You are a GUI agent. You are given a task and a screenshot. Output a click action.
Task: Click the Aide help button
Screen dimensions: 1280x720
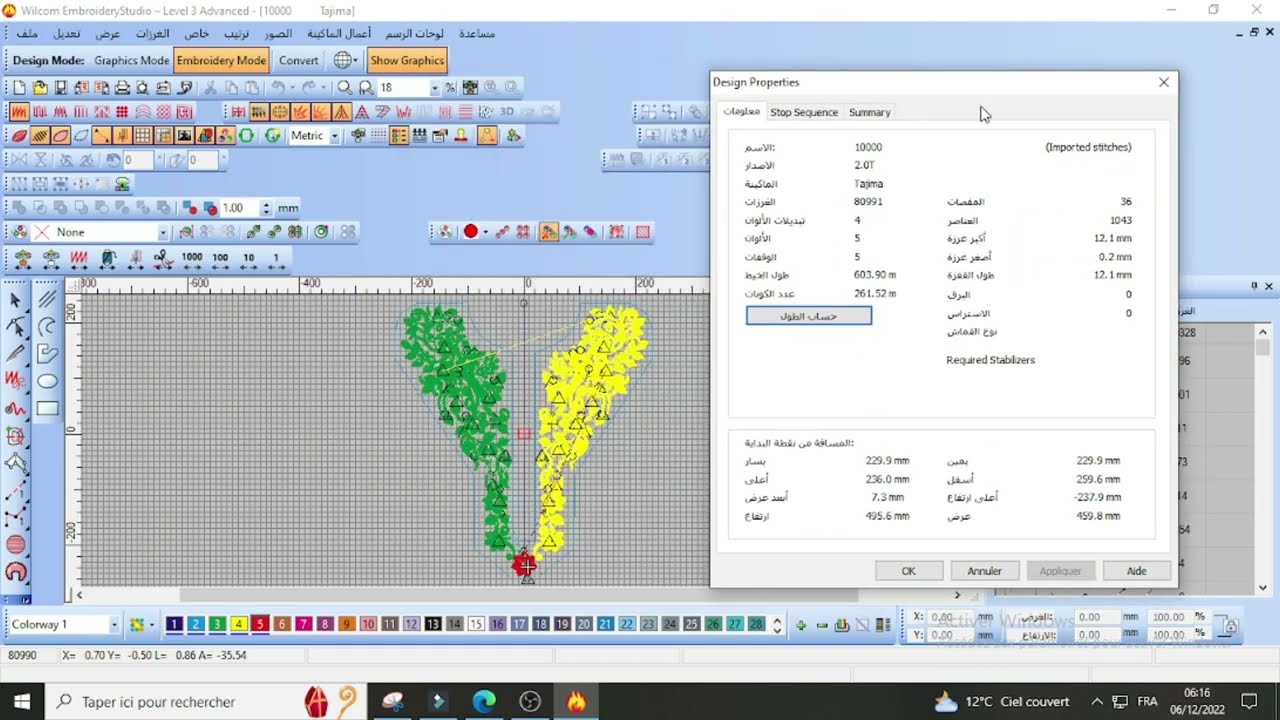pyautogui.click(x=1136, y=571)
